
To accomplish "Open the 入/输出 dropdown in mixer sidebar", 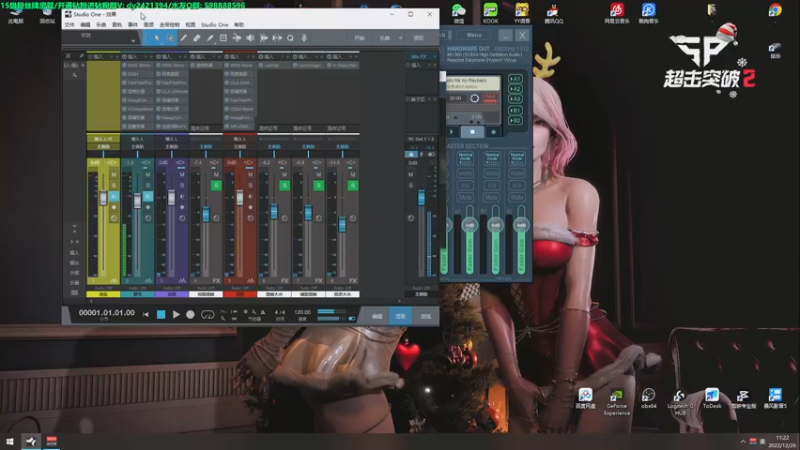I will click(74, 65).
